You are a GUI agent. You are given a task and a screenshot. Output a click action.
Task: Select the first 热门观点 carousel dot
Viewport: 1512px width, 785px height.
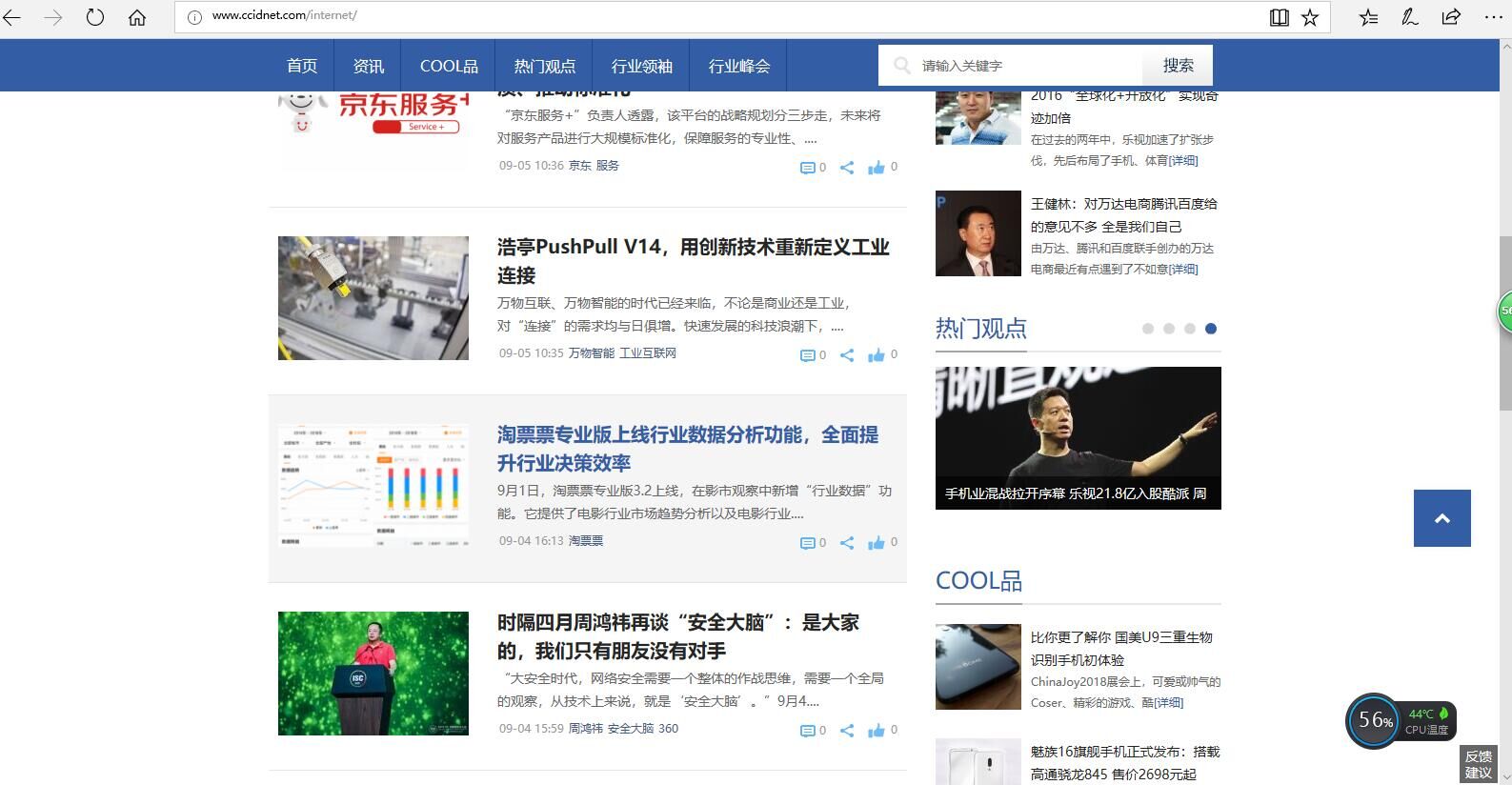click(x=1148, y=329)
